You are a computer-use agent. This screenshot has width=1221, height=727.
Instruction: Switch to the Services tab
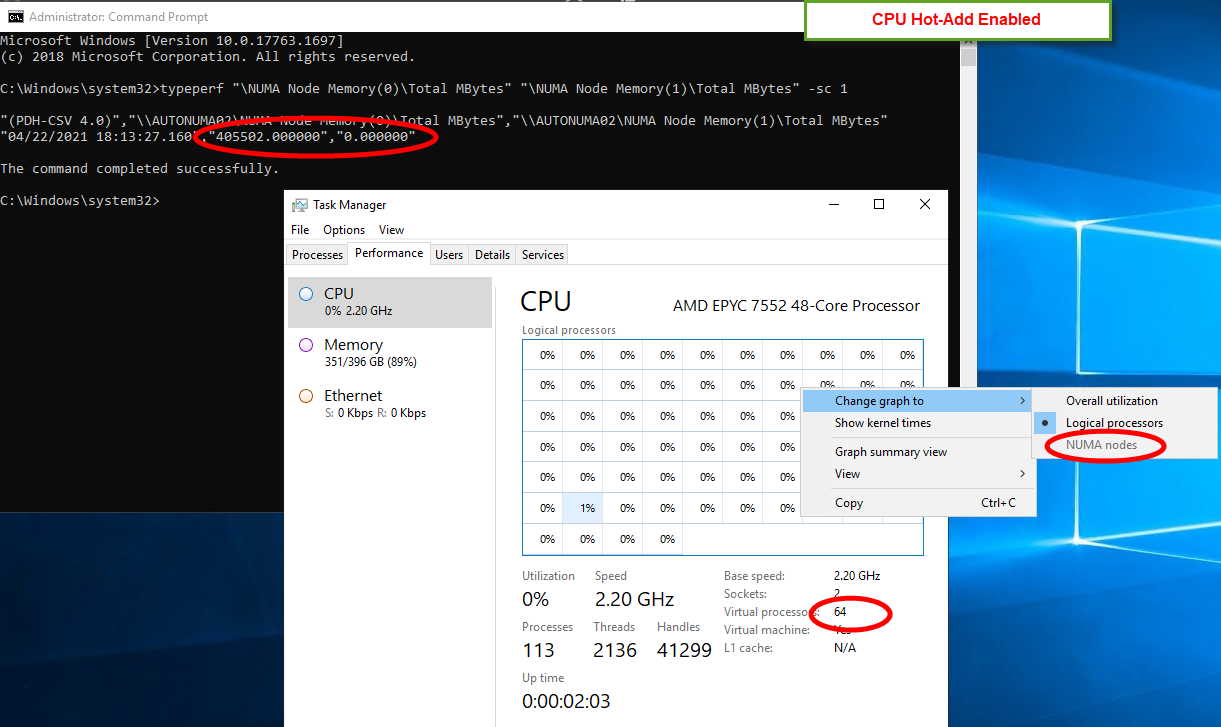tap(543, 255)
